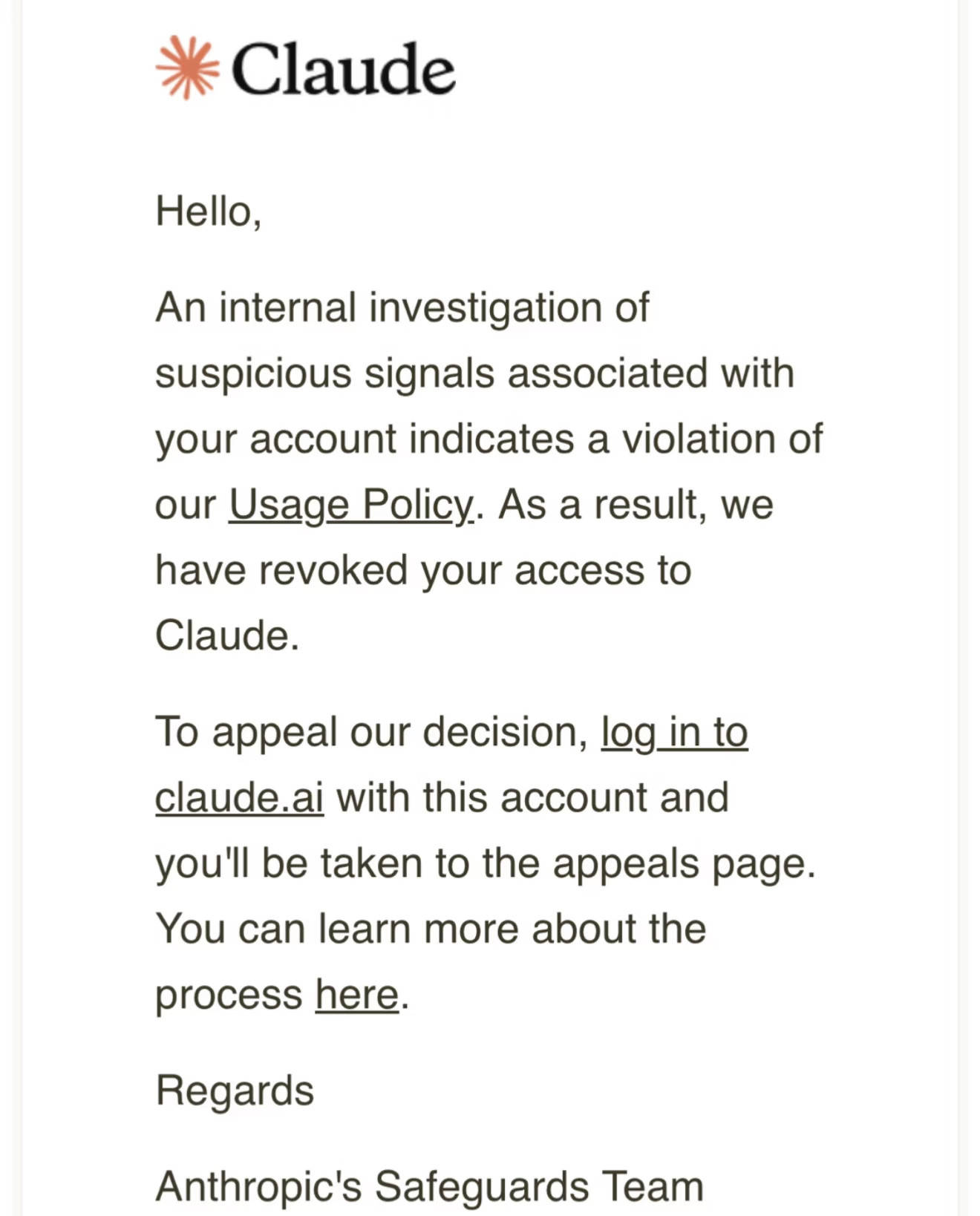
Task: Click the text 'have revoked your access to'
Action: pyautogui.click(x=423, y=571)
